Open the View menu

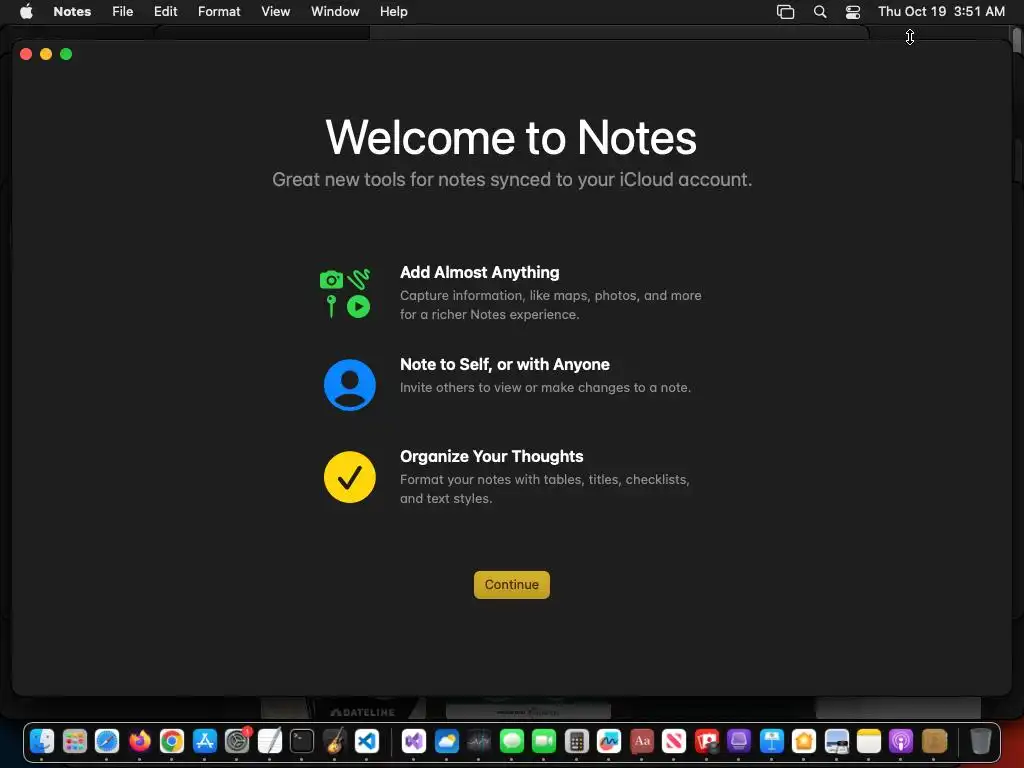275,11
